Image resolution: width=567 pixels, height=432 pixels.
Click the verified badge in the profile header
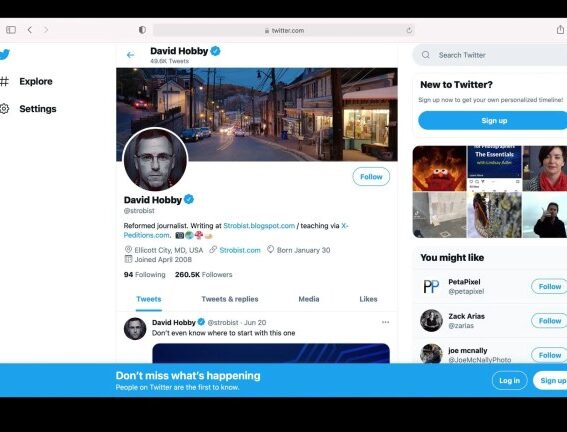click(x=216, y=51)
